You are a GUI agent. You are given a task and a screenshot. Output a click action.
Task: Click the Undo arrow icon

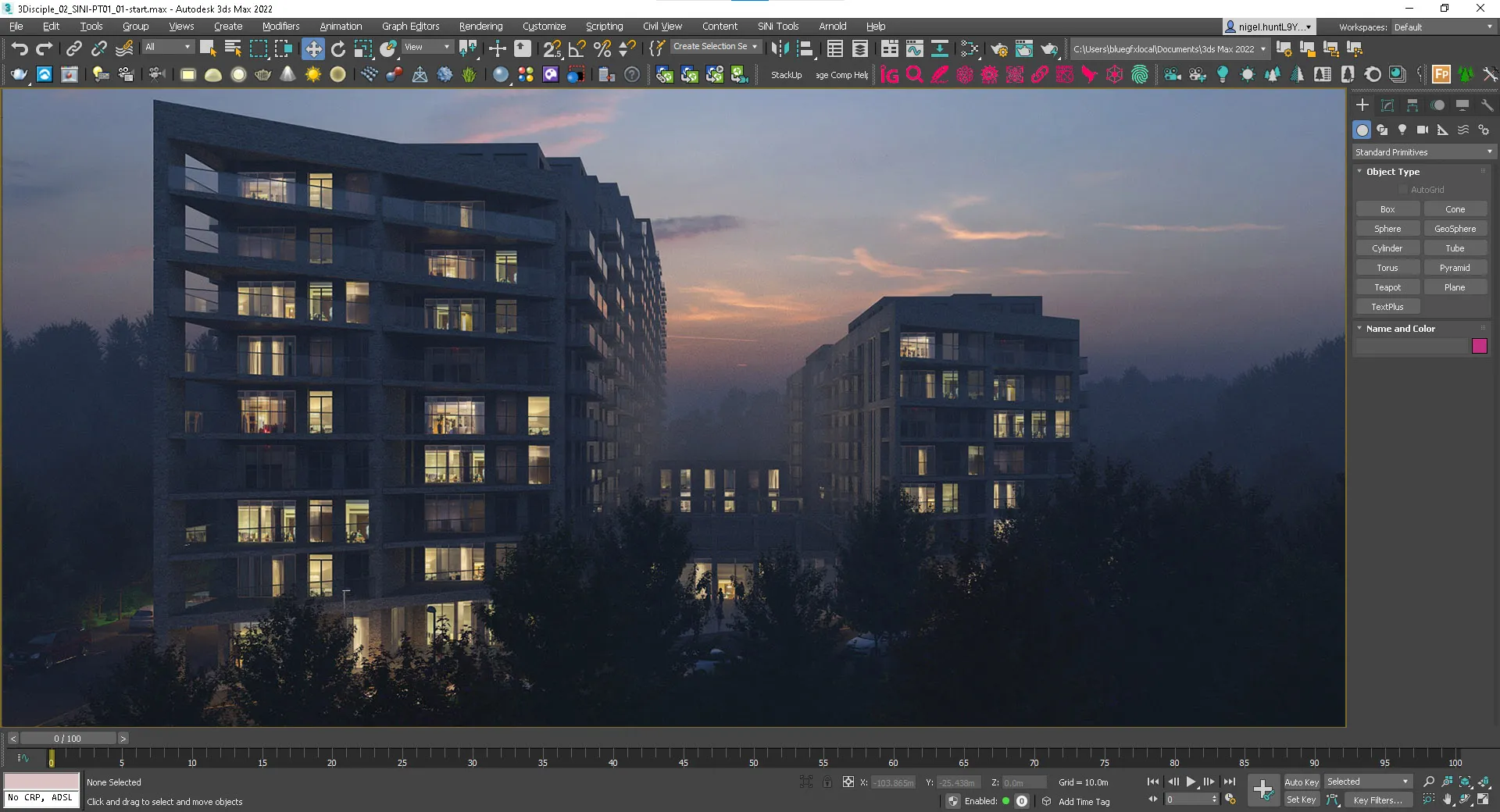(20, 49)
